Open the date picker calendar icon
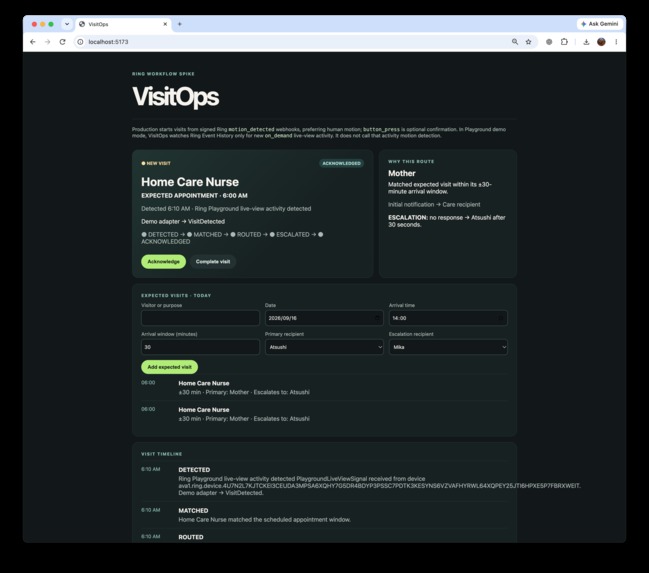 (377, 318)
